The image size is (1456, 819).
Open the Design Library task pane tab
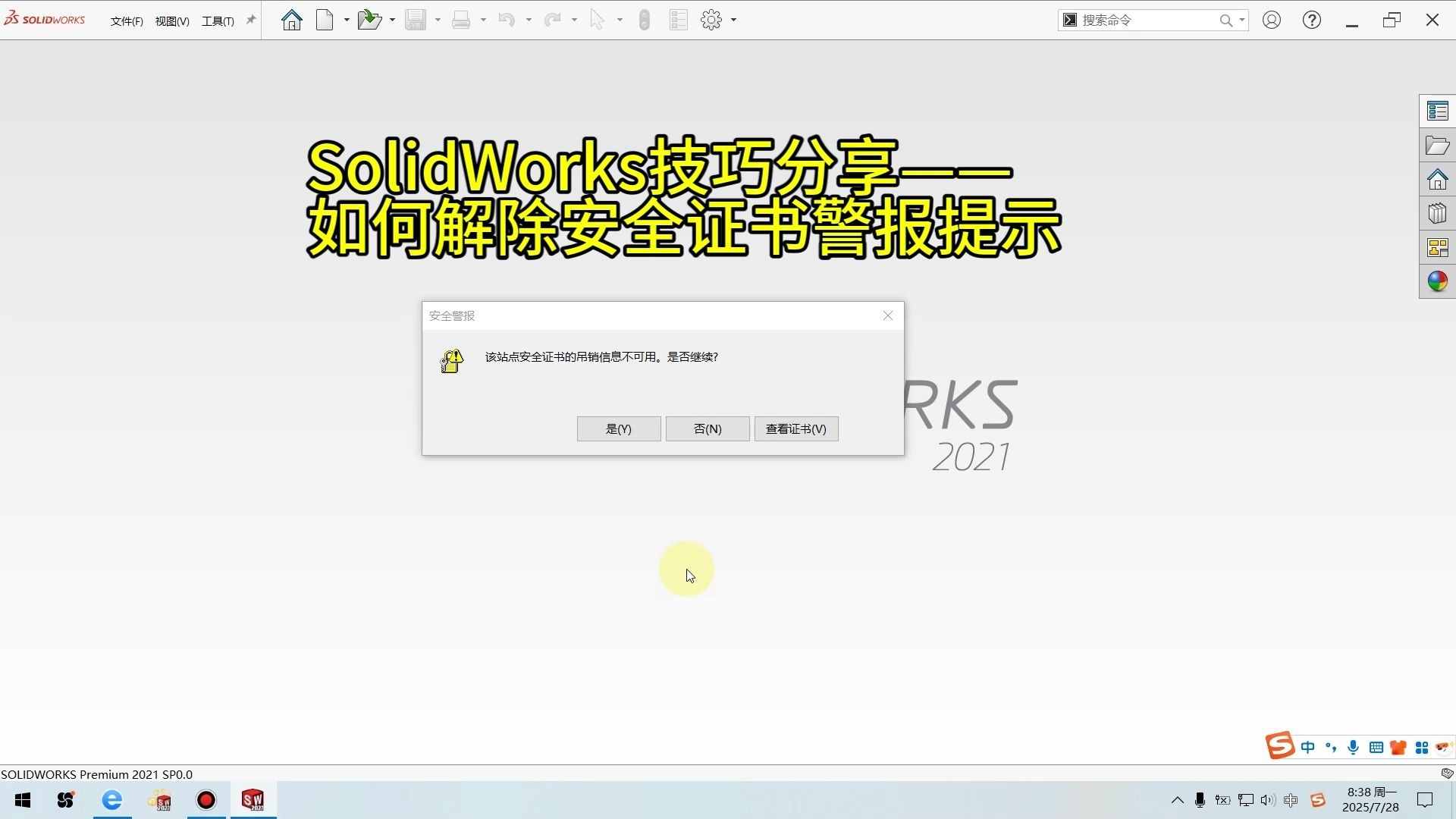pos(1437,214)
